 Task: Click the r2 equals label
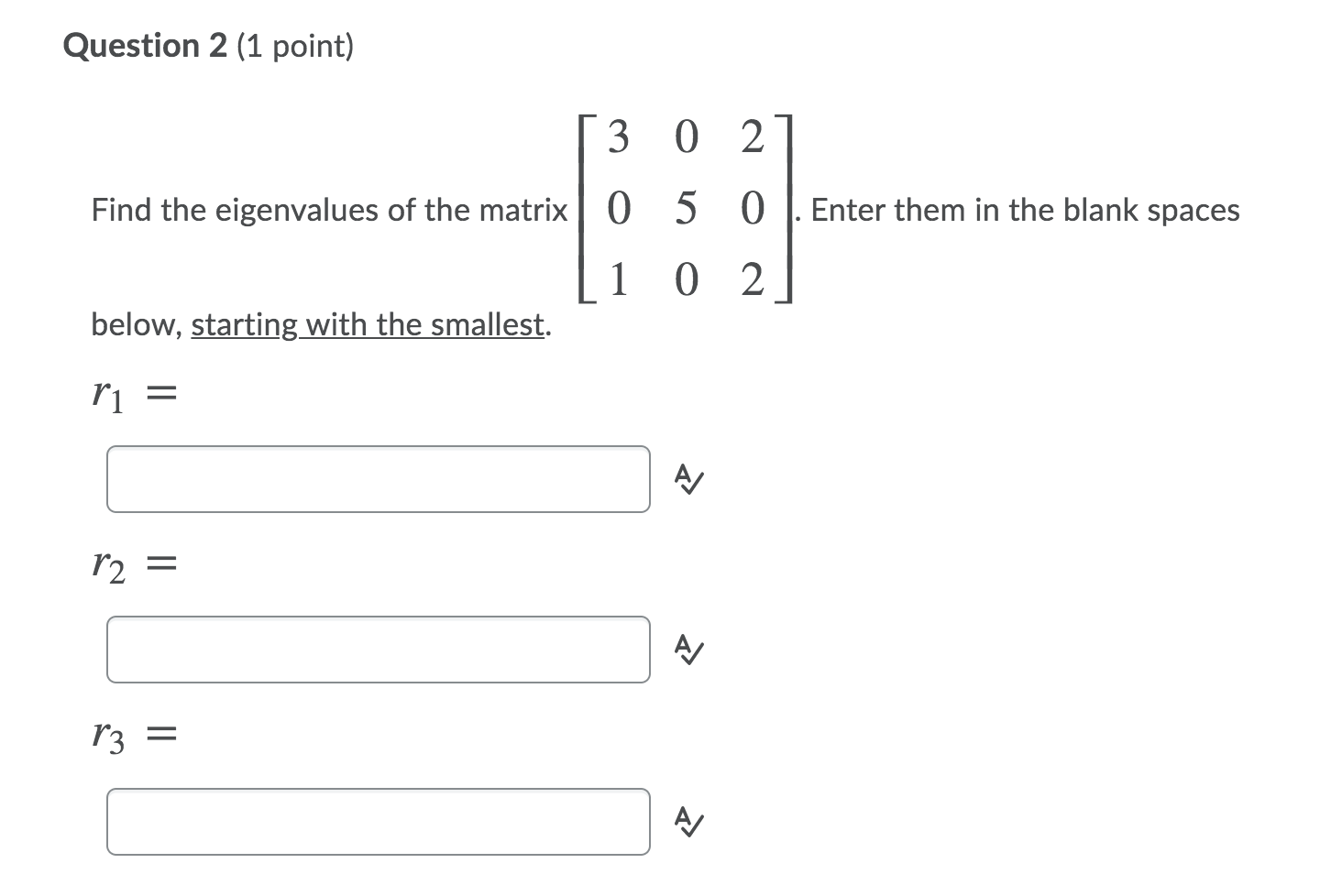tap(133, 565)
